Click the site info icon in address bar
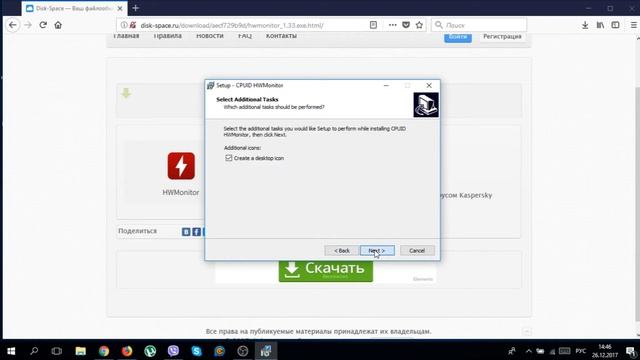640x360 pixels. pyautogui.click(x=124, y=25)
